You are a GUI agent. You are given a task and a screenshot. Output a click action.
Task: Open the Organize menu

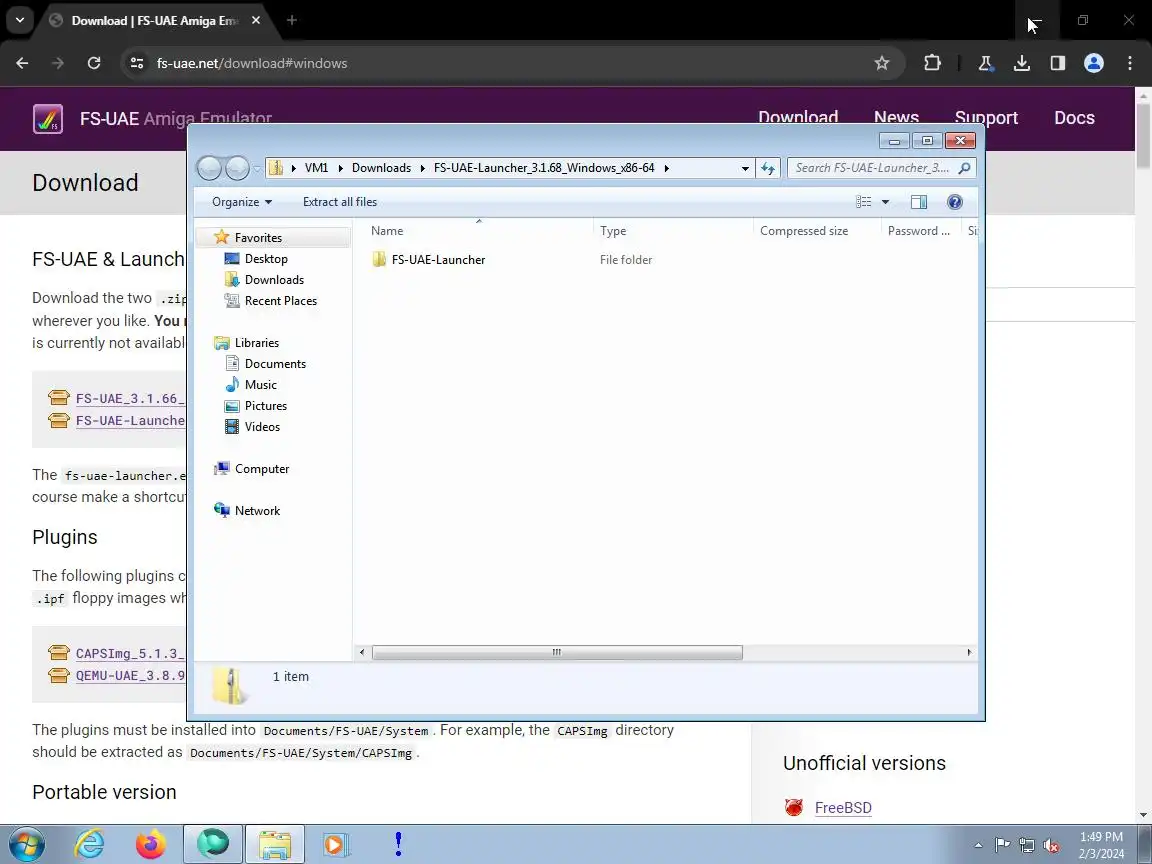coord(242,202)
